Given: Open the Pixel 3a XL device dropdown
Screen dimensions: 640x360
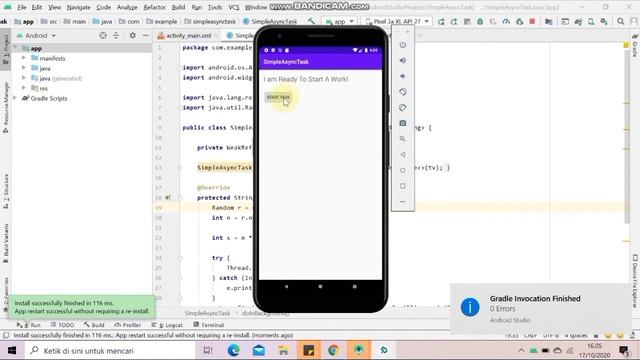Looking at the screenshot, I should click(397, 21).
